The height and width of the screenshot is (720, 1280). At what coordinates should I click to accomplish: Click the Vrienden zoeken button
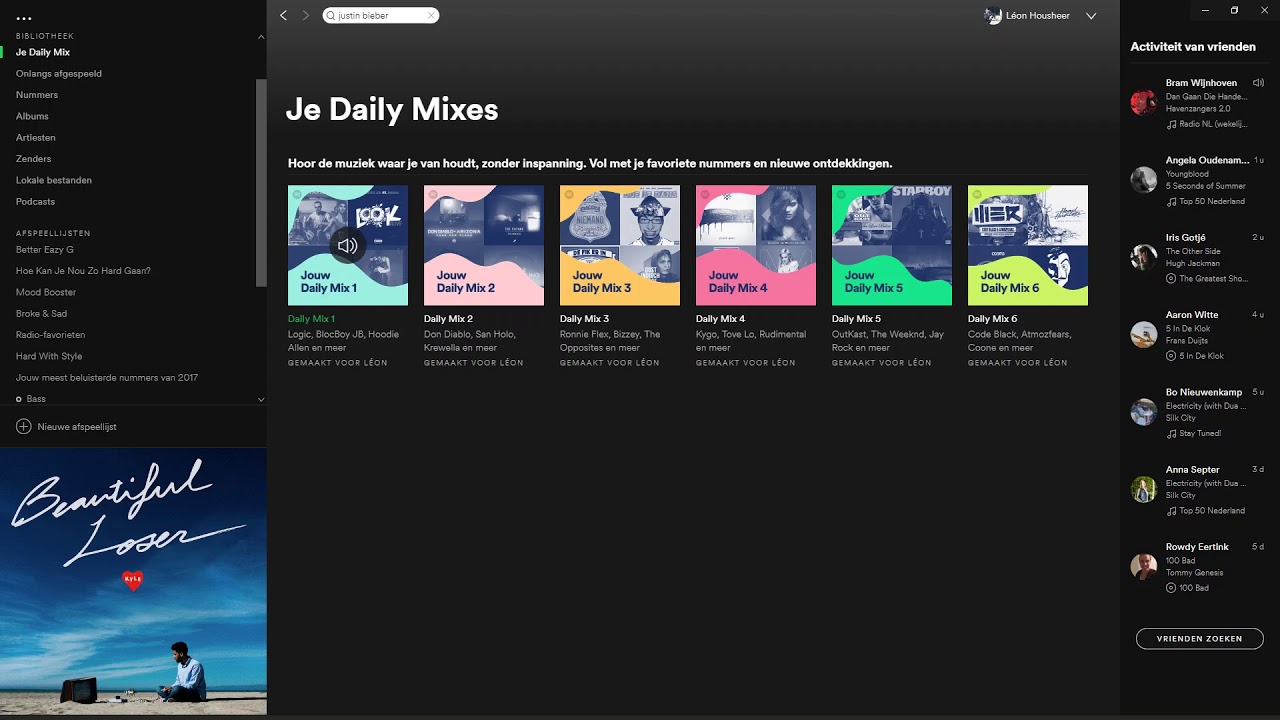[1200, 638]
